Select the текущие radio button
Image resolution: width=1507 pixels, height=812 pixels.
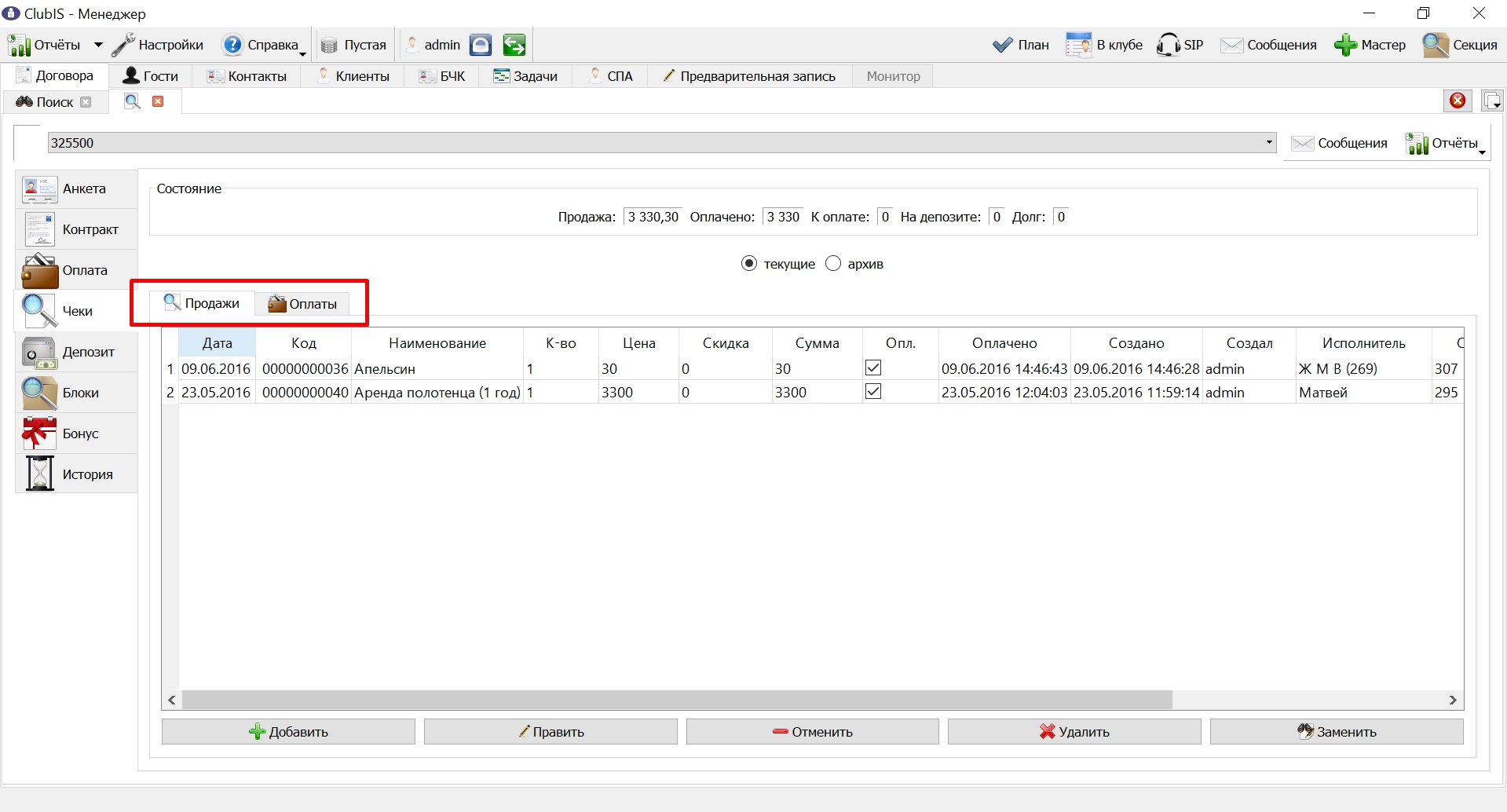[x=749, y=263]
